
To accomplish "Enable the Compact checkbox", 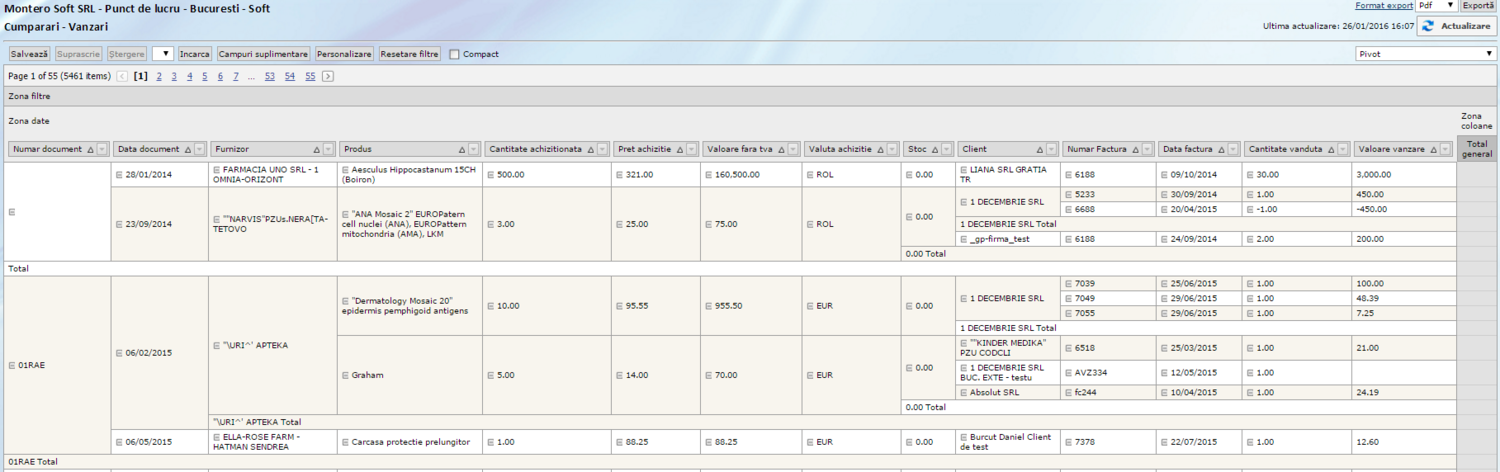I will coord(455,54).
